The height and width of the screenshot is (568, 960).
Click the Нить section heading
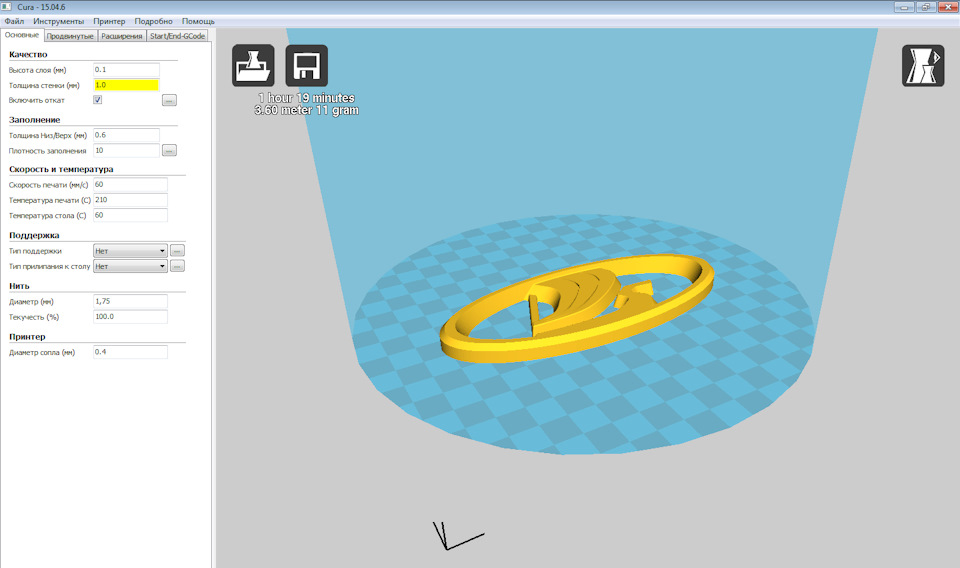coord(19,286)
